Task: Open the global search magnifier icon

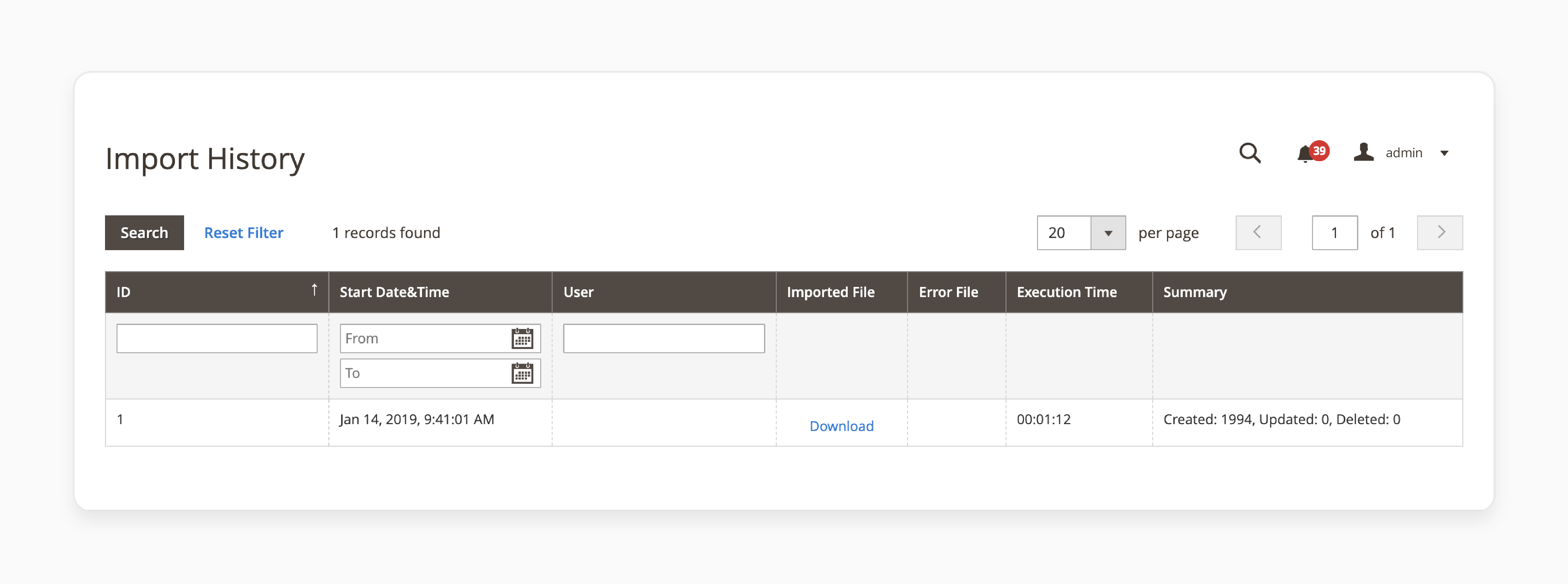Action: [x=1250, y=153]
